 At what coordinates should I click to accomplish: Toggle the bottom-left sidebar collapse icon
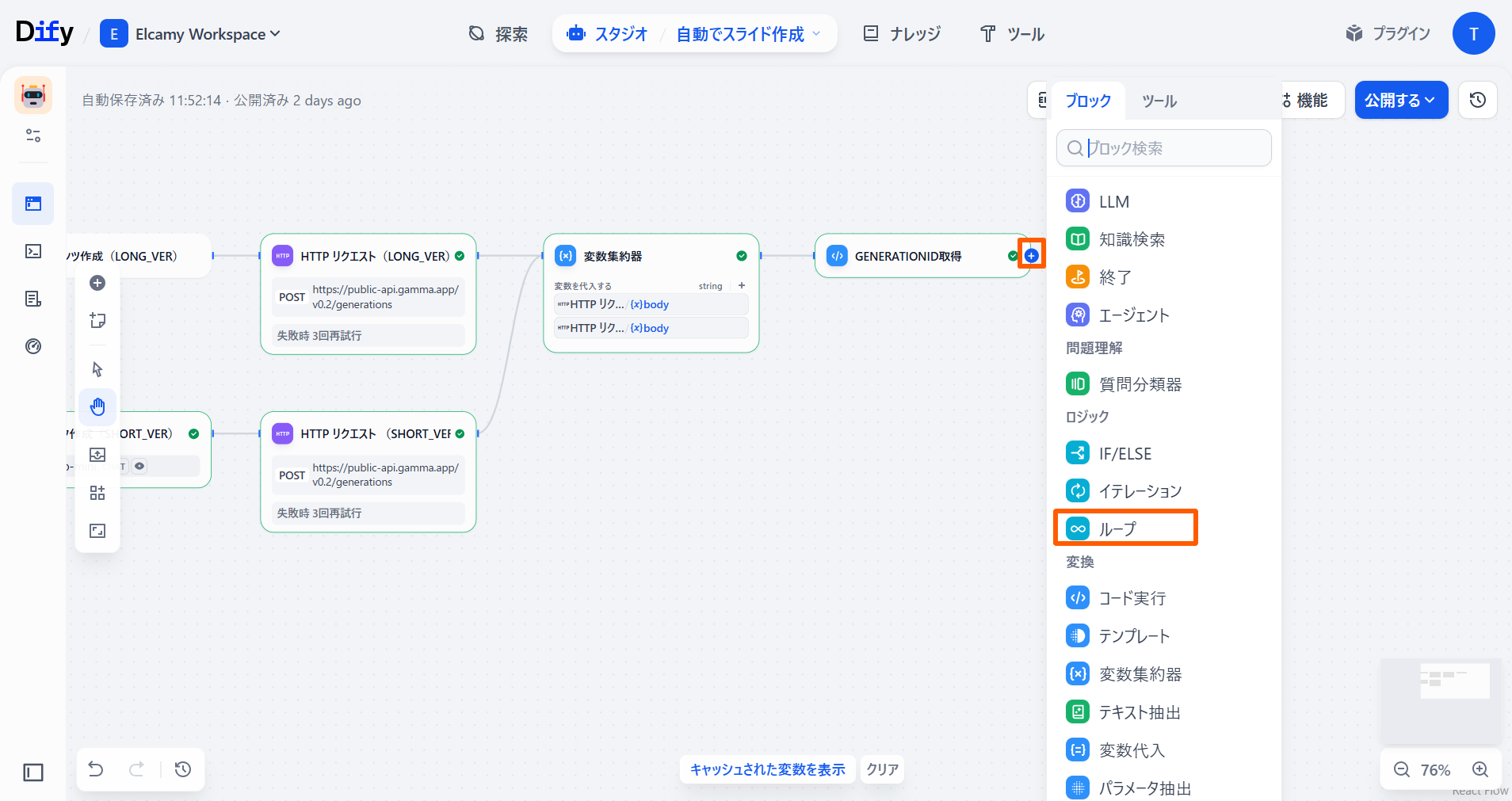click(33, 772)
